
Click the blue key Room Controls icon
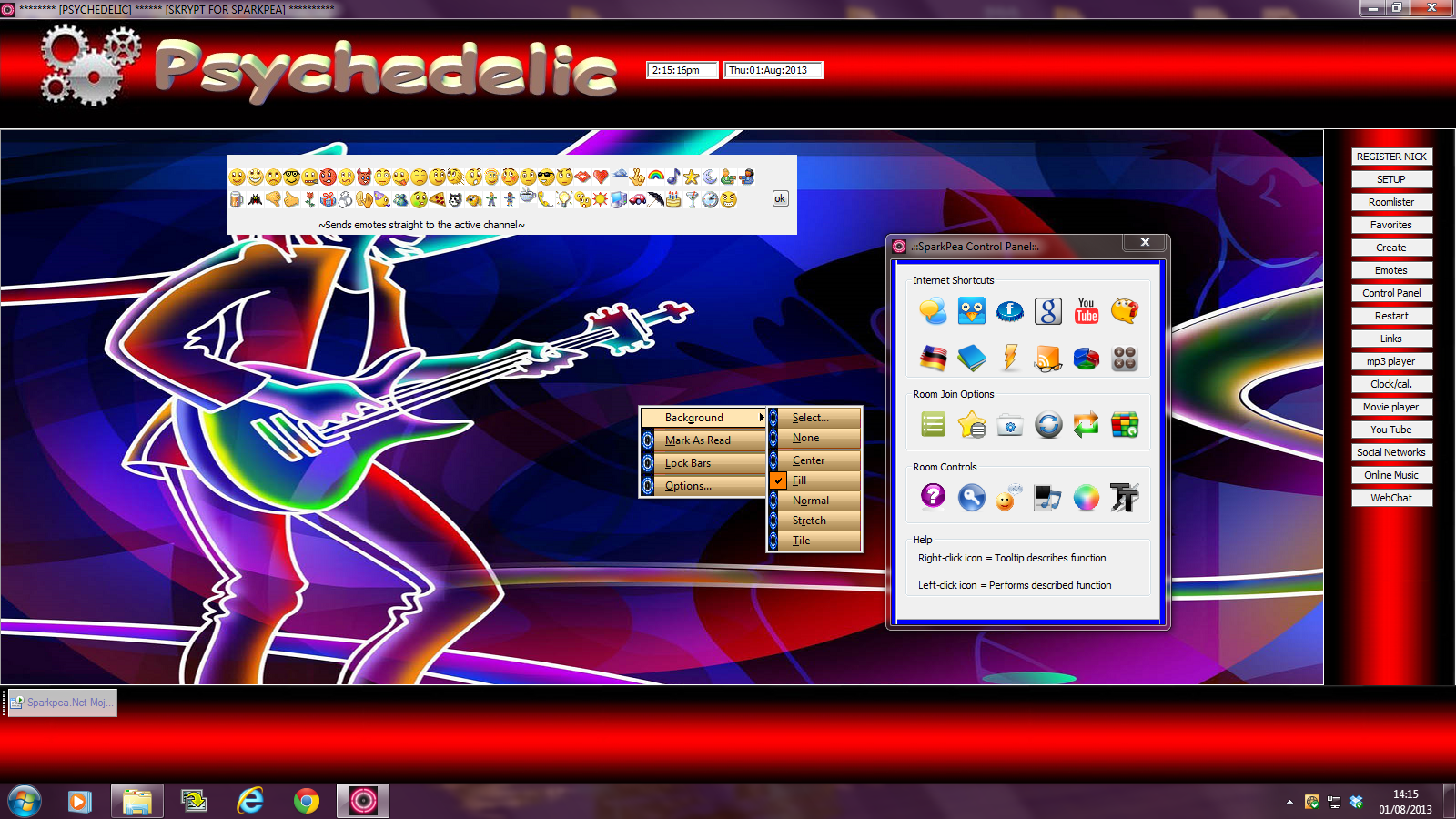972,497
